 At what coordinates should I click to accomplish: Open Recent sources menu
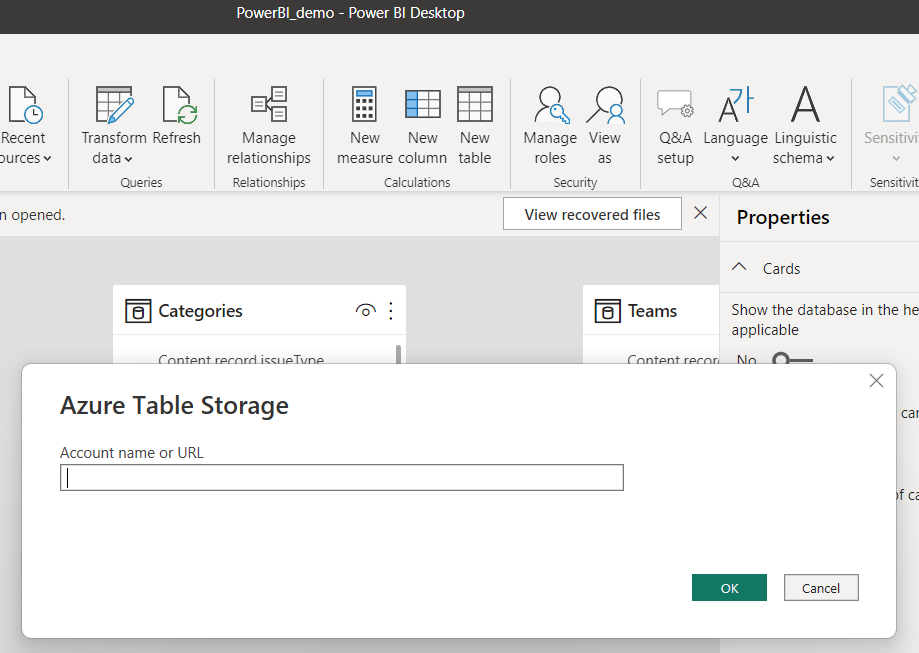point(23,125)
